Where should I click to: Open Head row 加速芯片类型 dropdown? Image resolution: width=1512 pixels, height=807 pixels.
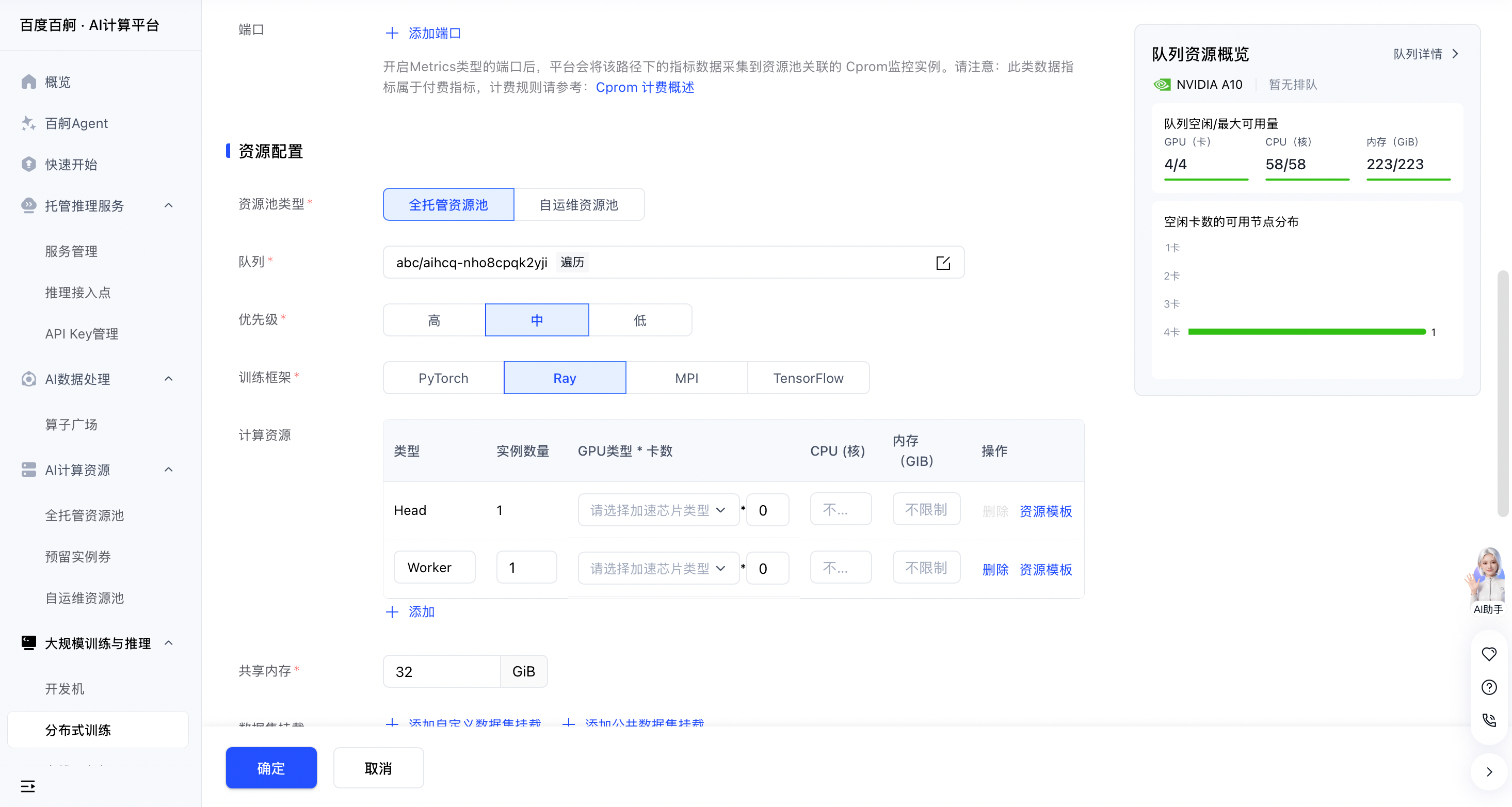coord(658,509)
